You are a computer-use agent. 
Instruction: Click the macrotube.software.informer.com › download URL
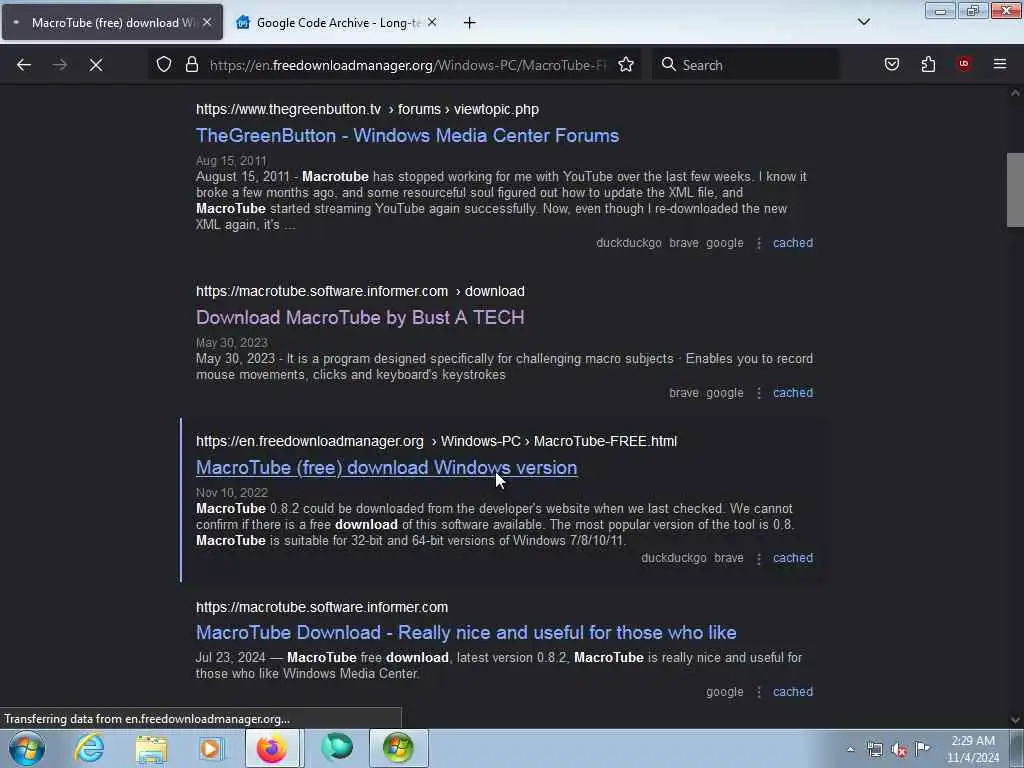coord(360,291)
